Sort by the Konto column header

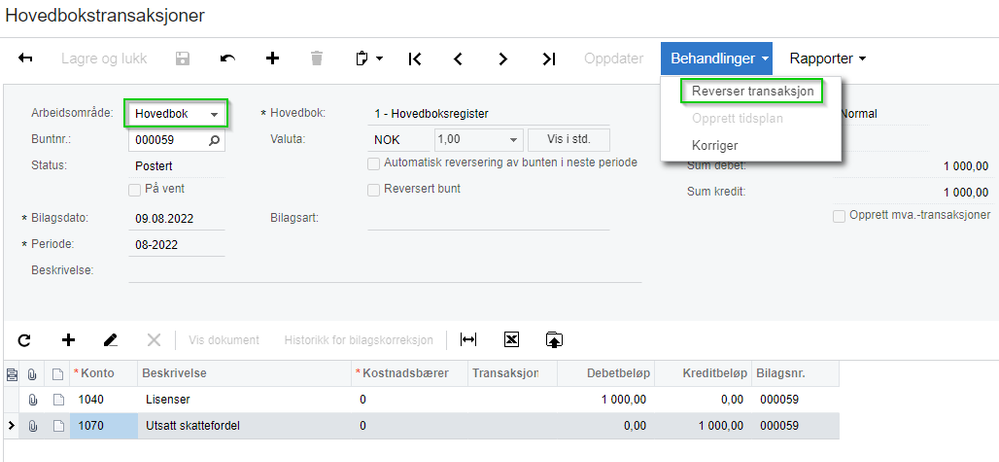point(103,373)
